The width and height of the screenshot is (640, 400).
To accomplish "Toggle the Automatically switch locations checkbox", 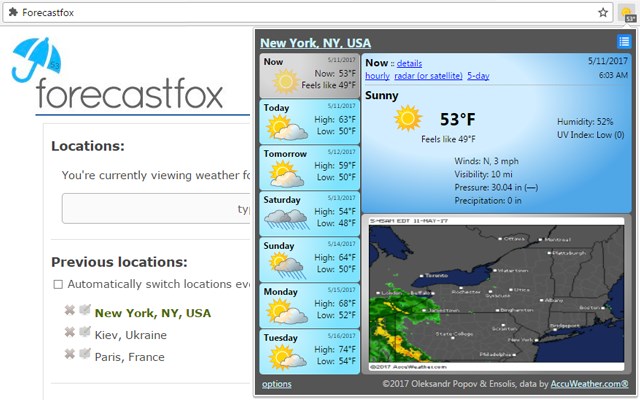I will [58, 284].
